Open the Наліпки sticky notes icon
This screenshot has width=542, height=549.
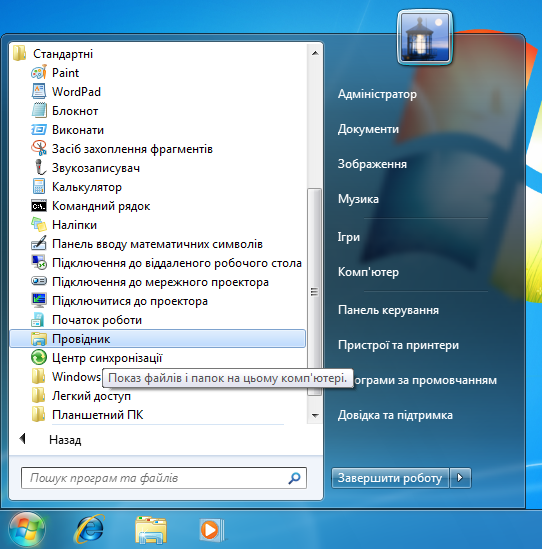coord(39,224)
